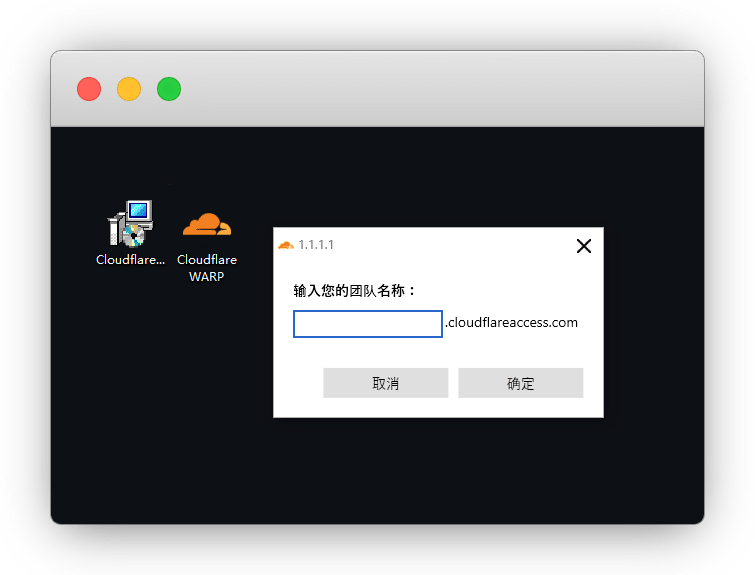Focus the team name input field

[x=368, y=324]
